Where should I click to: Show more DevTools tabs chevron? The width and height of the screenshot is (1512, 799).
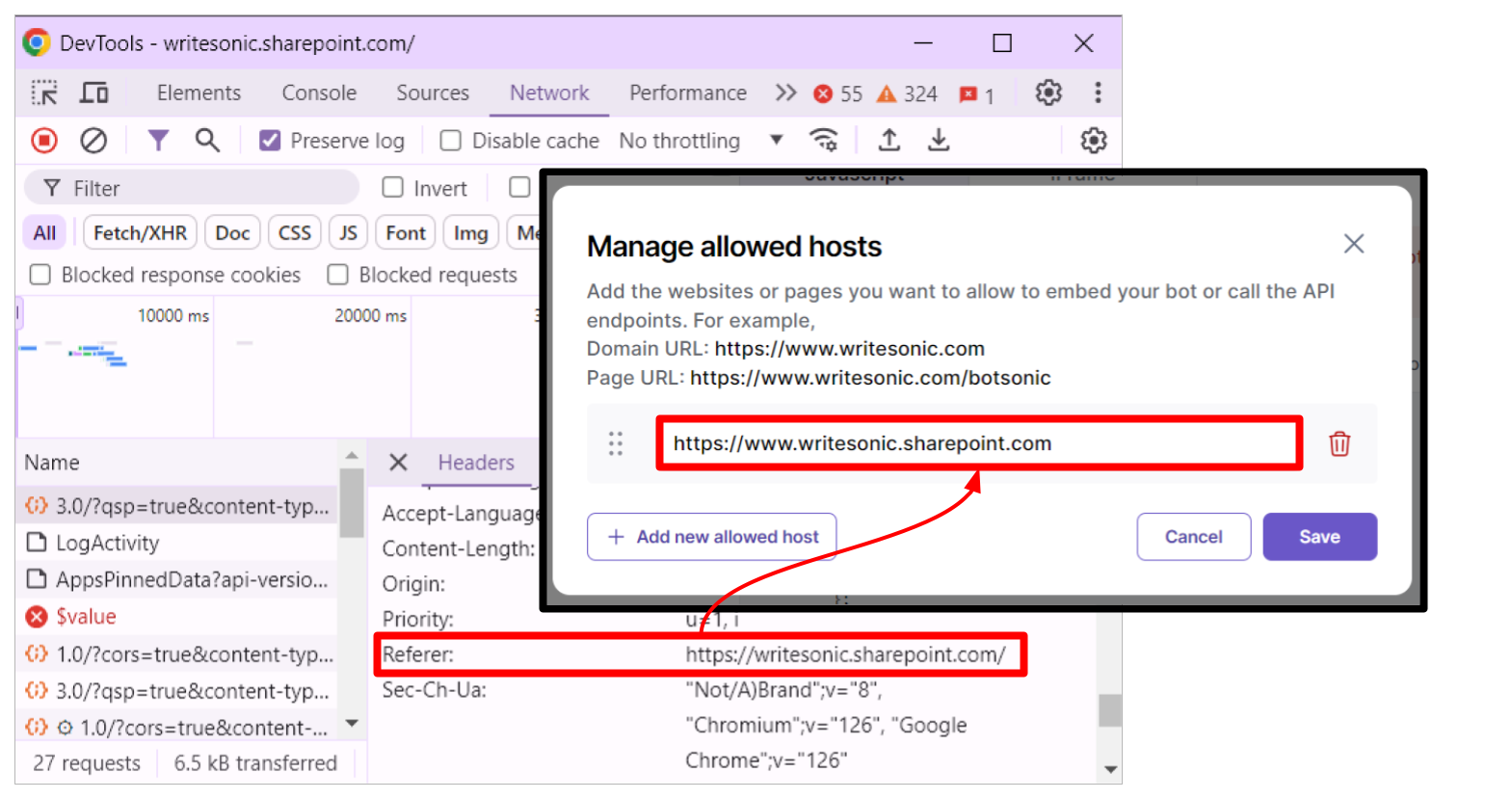click(786, 93)
